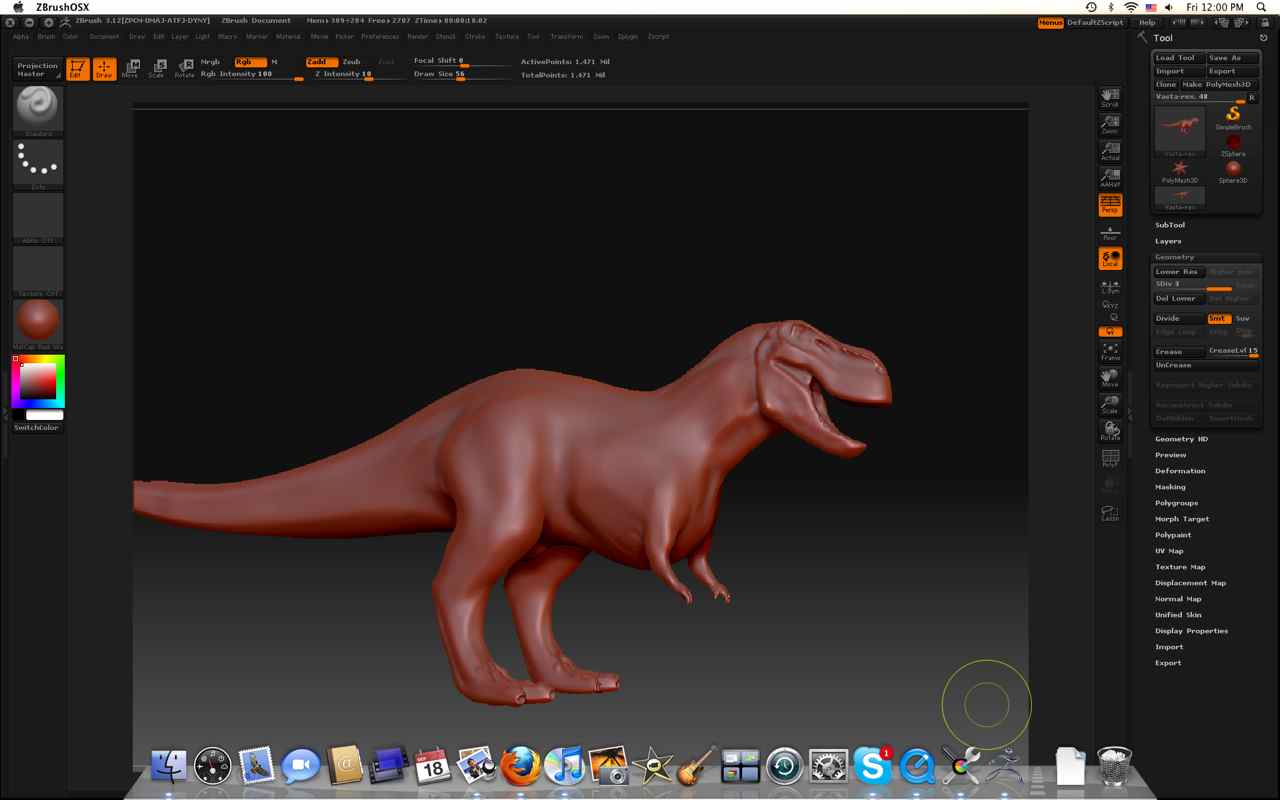Activate the Edit mode button
1280x800 pixels.
coord(78,69)
